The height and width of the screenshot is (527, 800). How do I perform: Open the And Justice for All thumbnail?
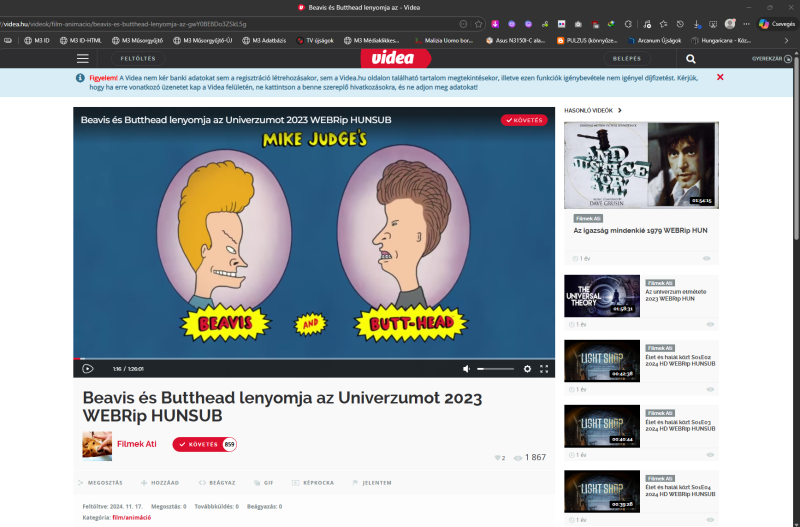[x=641, y=165]
